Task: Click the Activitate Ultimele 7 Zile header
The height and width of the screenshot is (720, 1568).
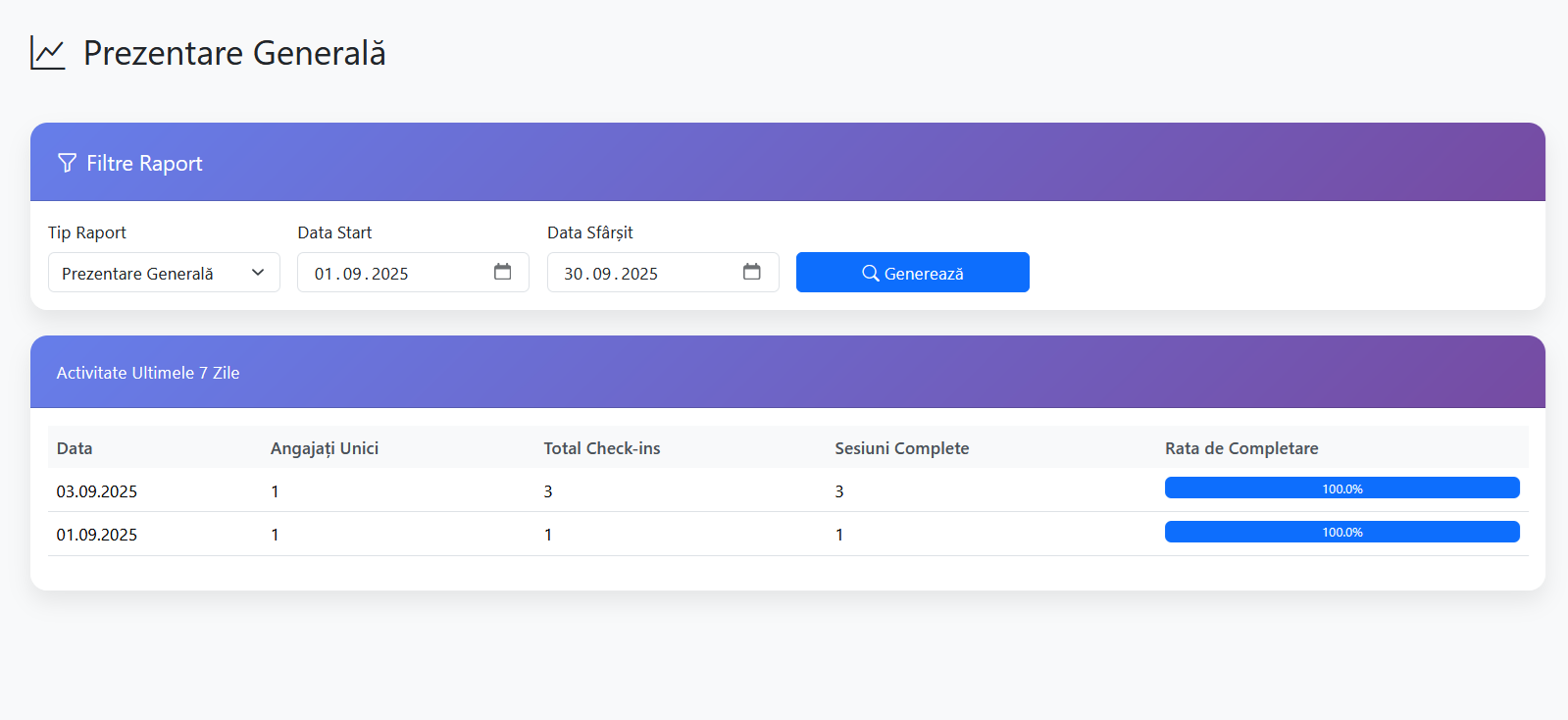Action: pos(148,373)
